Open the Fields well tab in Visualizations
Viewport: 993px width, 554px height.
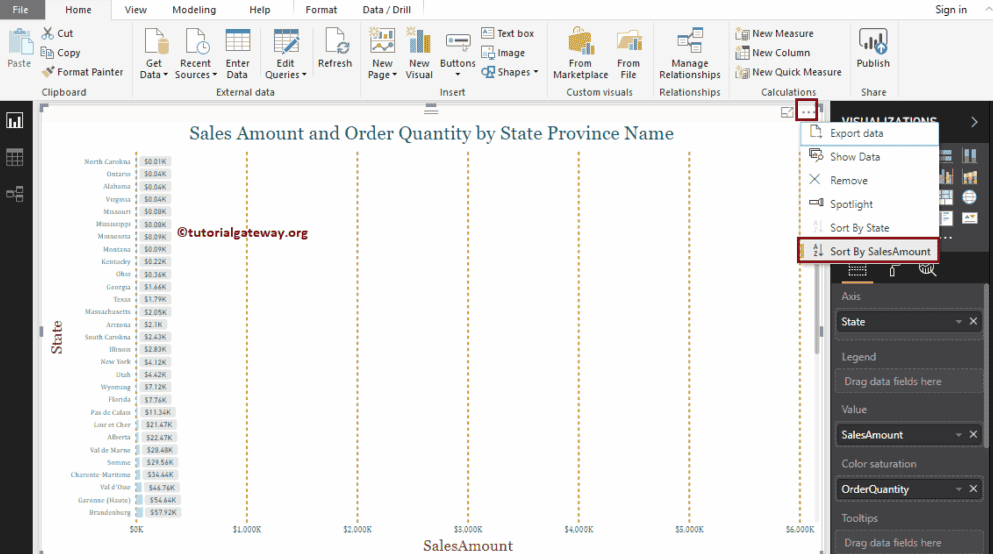click(x=857, y=270)
